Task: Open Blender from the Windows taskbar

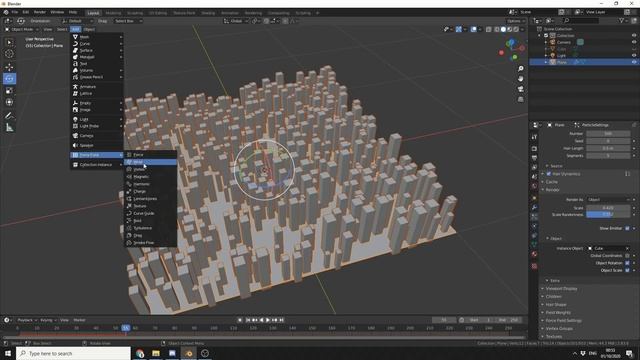Action: click(189, 353)
